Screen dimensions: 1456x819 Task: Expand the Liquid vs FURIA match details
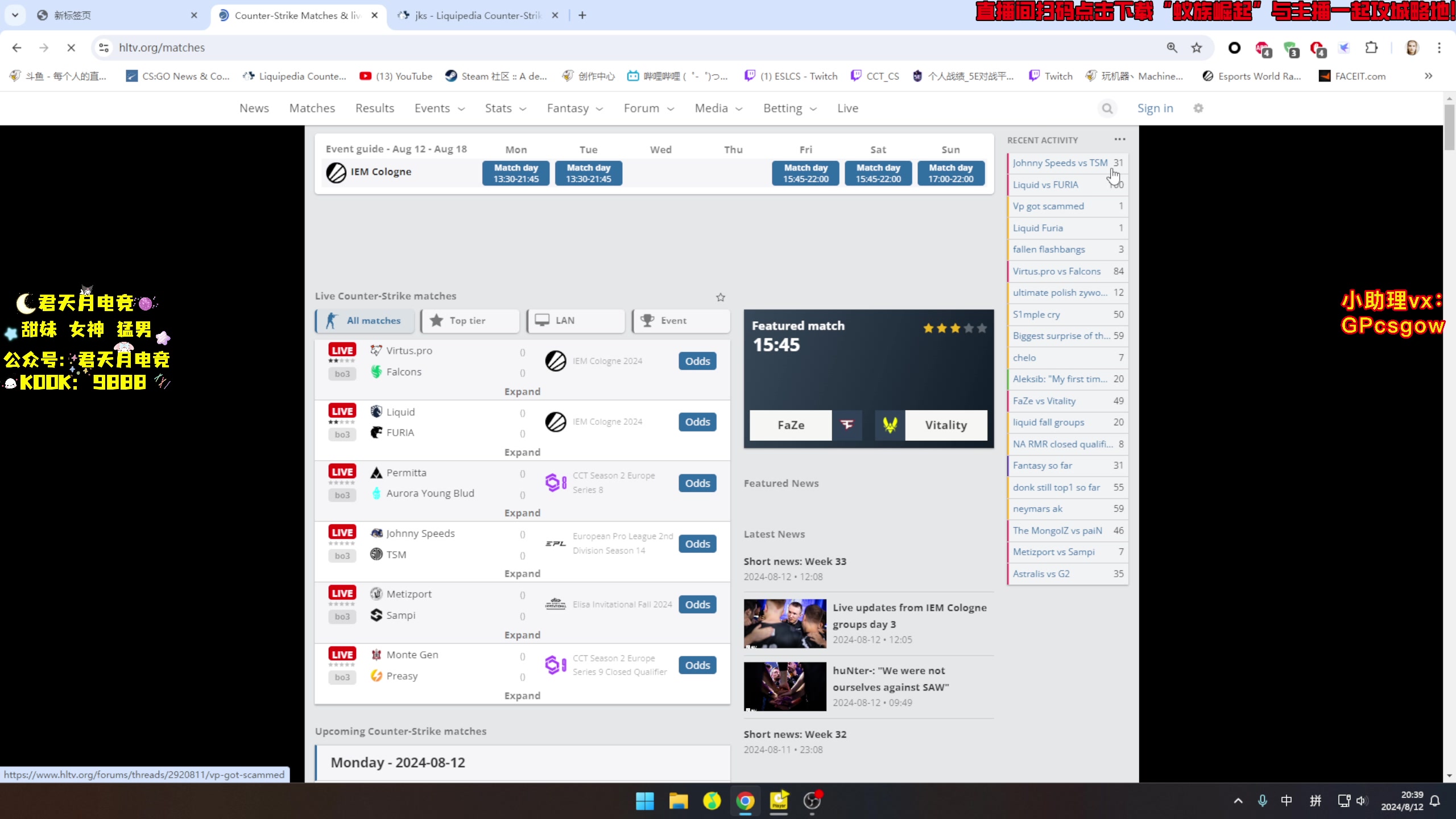[522, 452]
